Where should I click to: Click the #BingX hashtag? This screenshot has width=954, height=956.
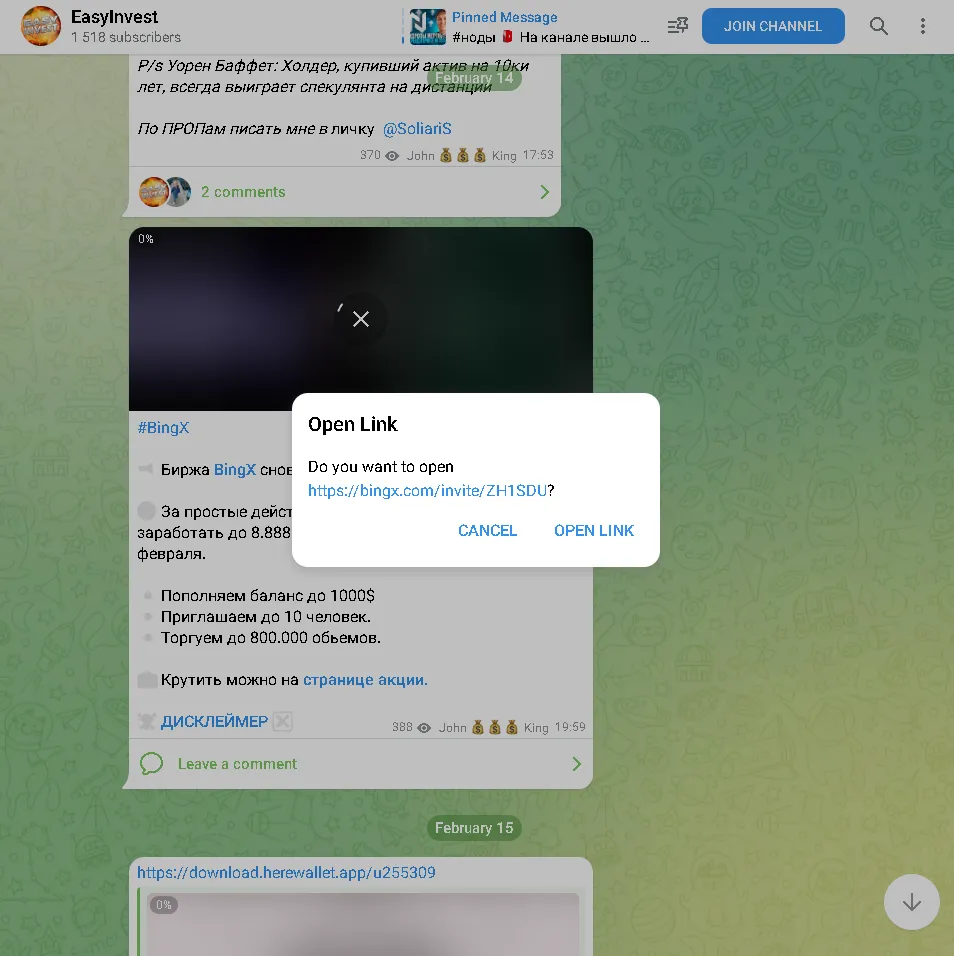pos(163,428)
